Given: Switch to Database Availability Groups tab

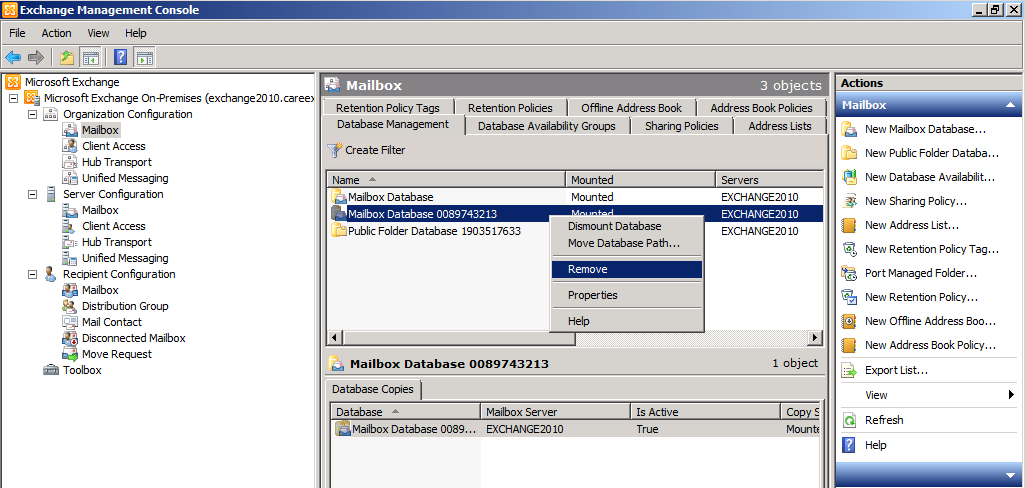Looking at the screenshot, I should point(547,126).
